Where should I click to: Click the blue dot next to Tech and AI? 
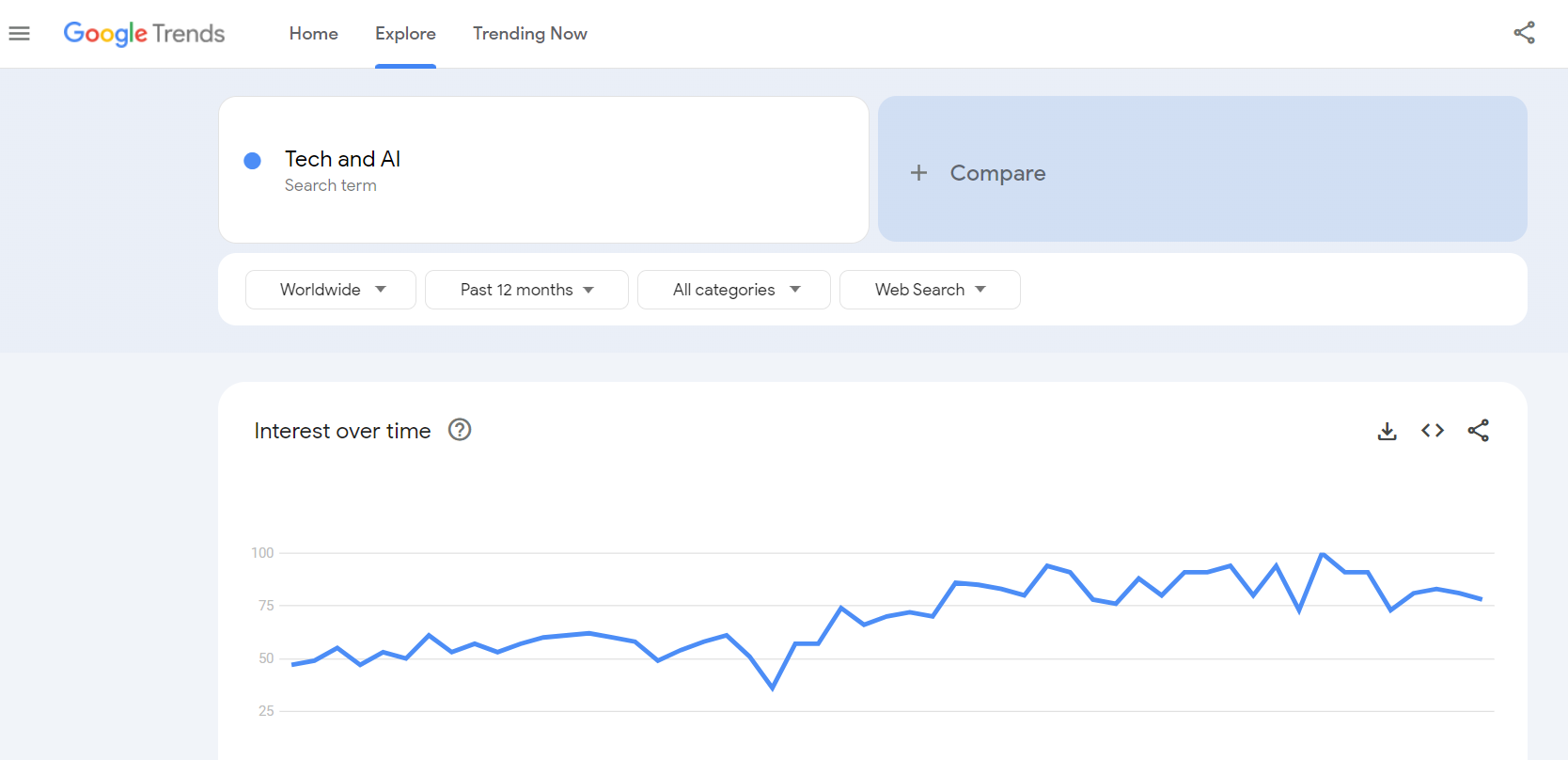click(x=252, y=161)
